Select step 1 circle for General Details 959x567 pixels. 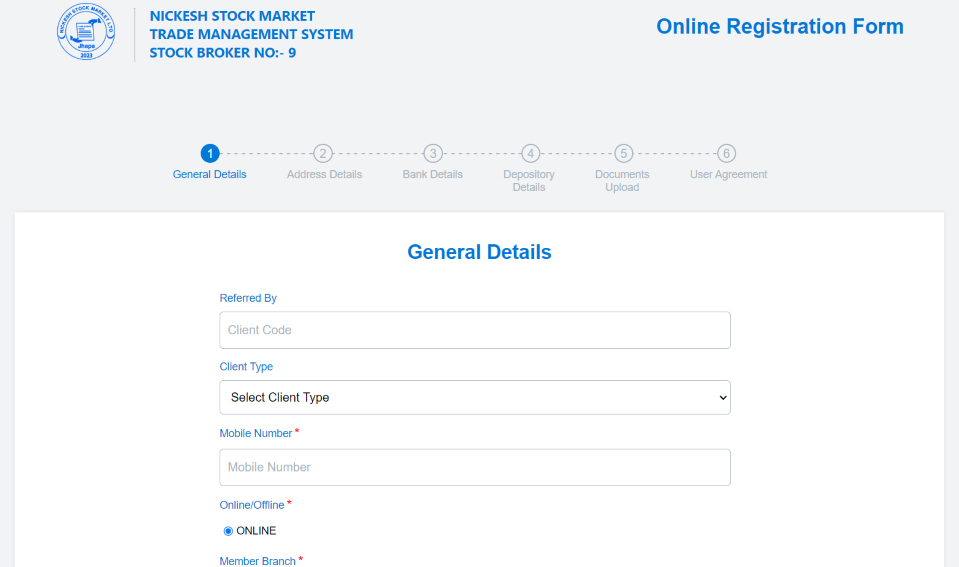coord(210,153)
